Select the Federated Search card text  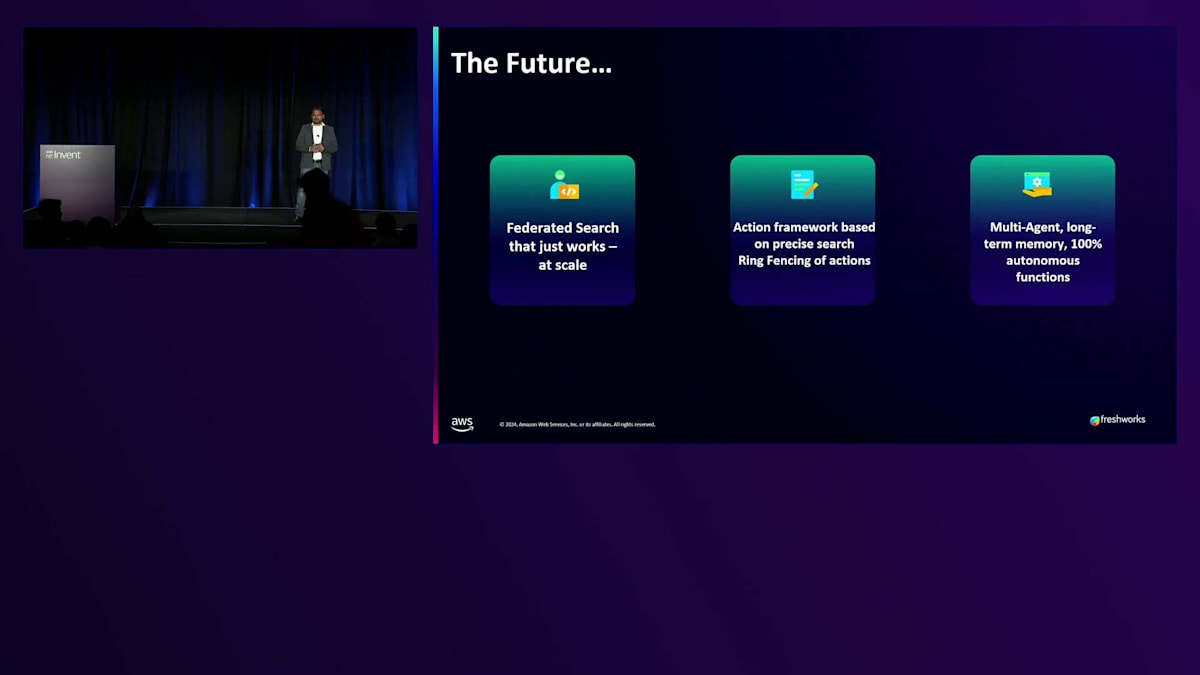(x=562, y=246)
